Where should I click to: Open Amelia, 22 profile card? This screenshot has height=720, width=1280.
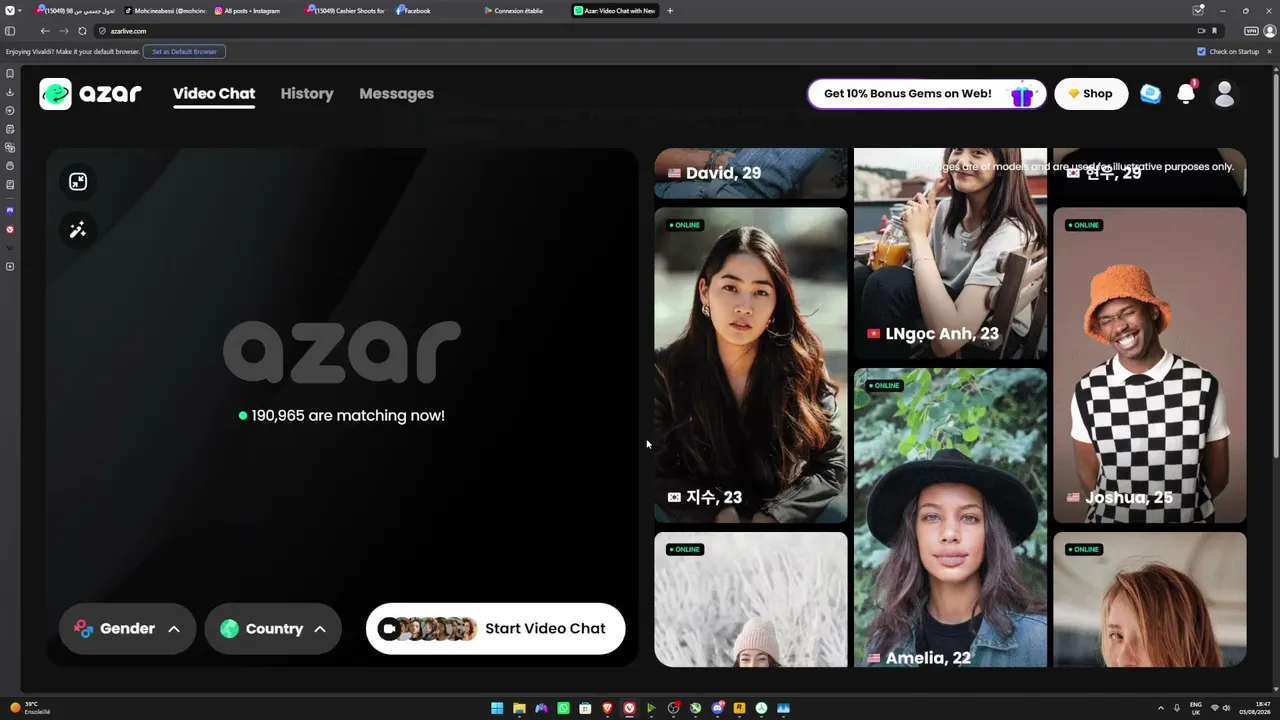(x=950, y=517)
